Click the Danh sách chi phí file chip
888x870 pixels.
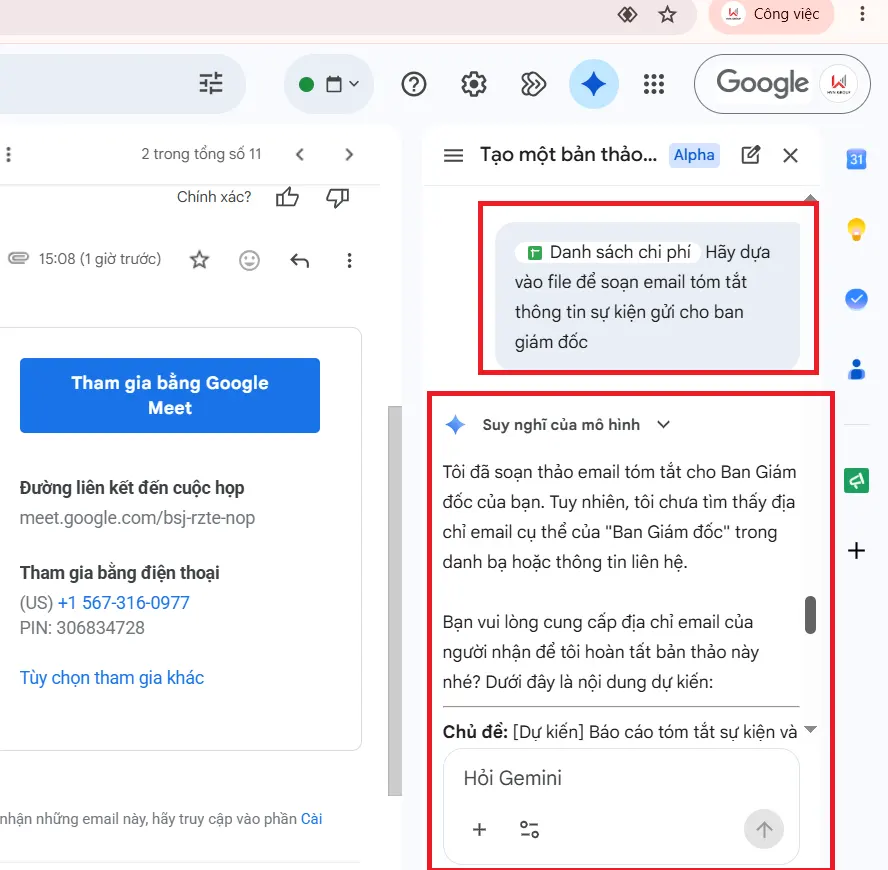coord(608,252)
